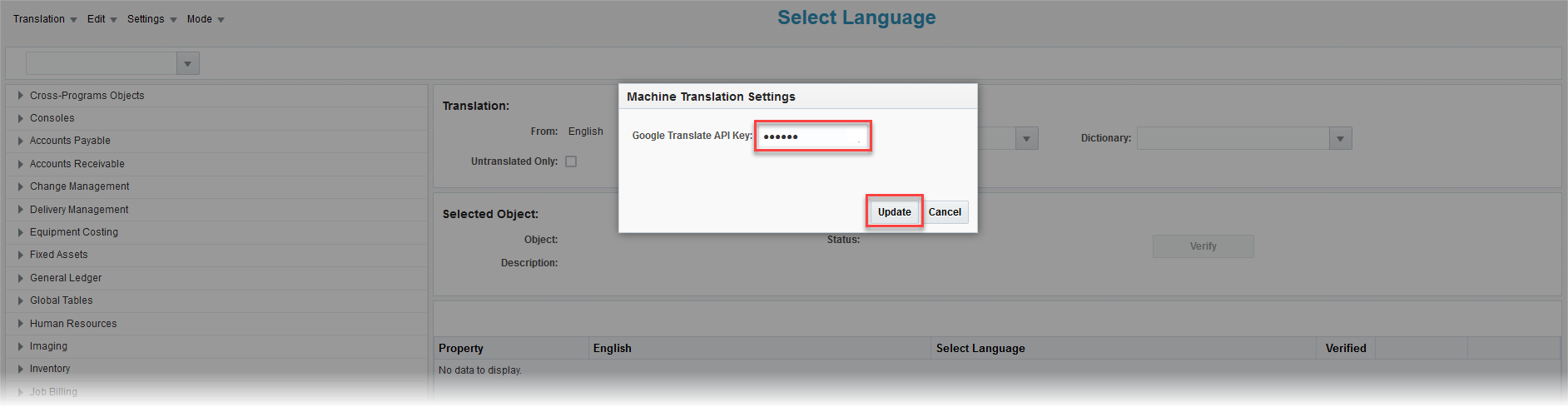Click the No data to display text
Screen dimensions: 1568x407
point(480,370)
